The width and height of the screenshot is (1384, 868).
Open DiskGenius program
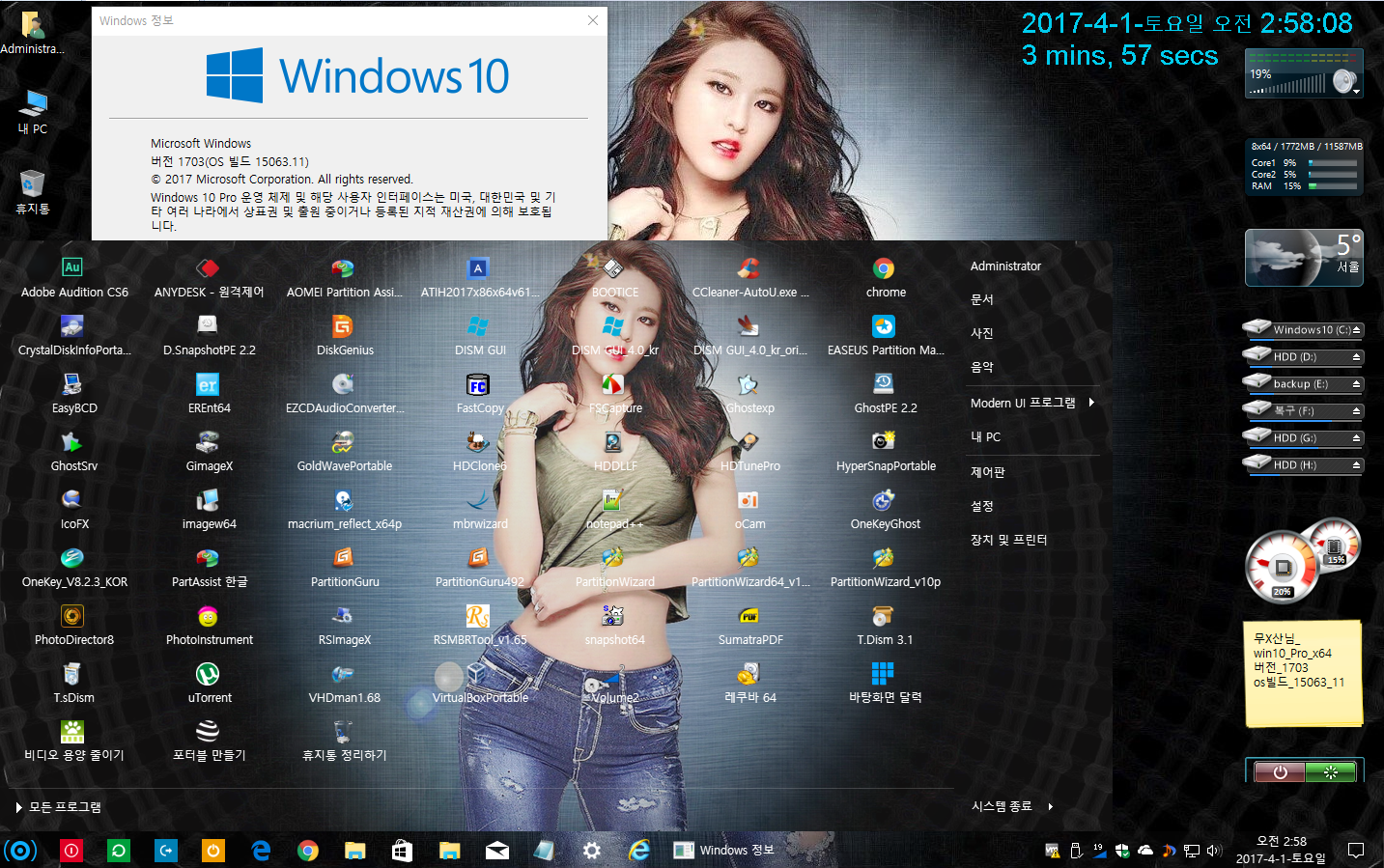[x=344, y=336]
